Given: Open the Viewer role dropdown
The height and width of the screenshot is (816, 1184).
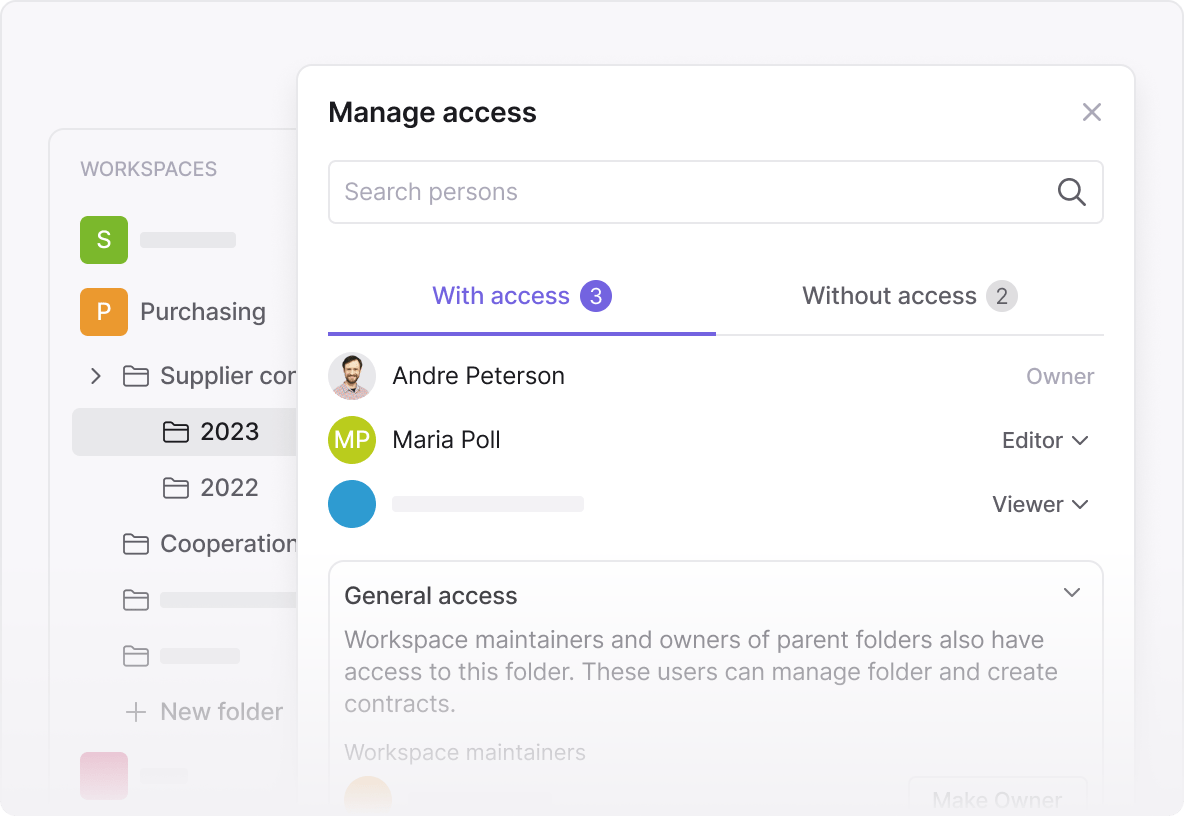Looking at the screenshot, I should coord(1040,504).
